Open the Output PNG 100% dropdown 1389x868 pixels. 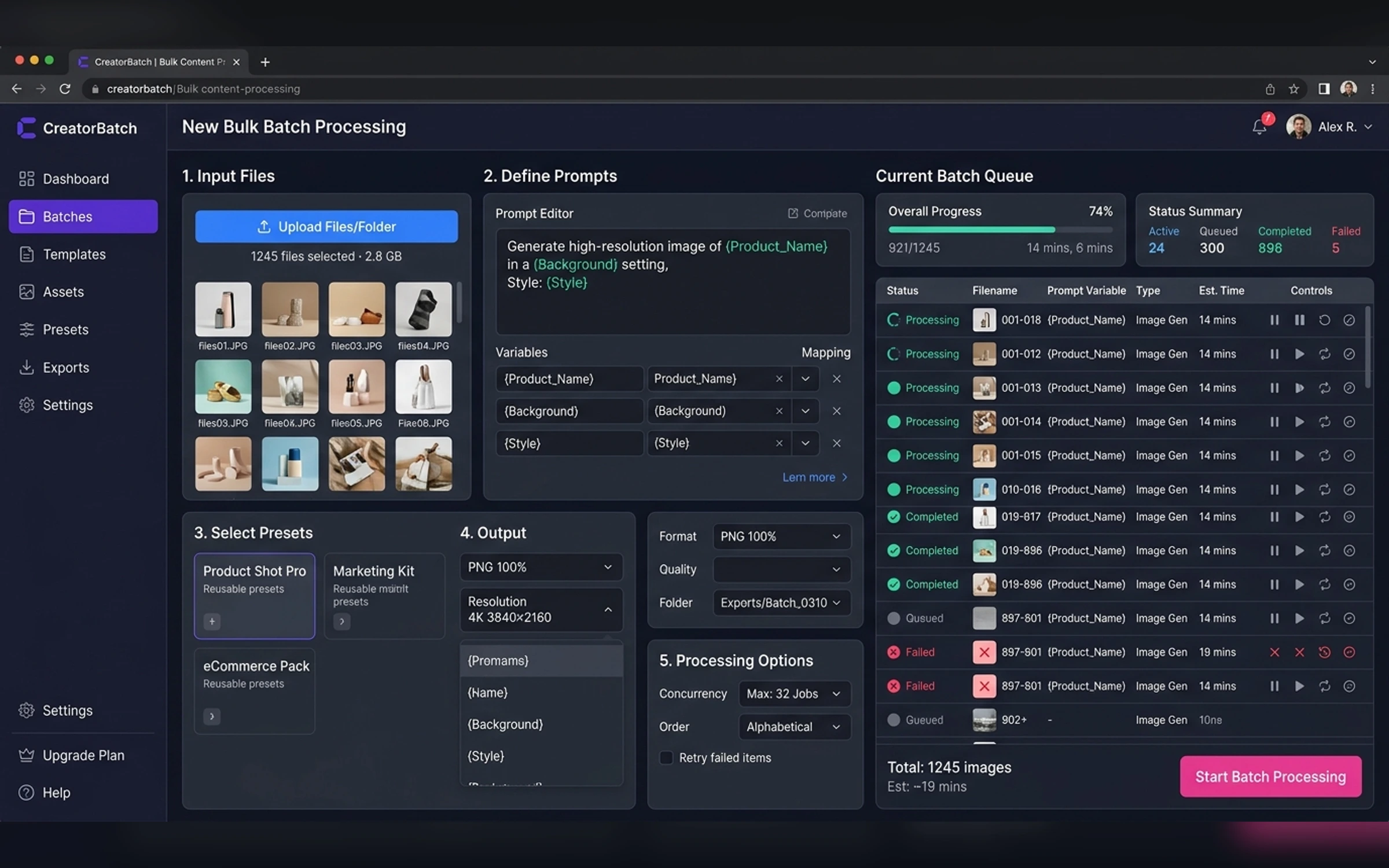[x=541, y=567]
